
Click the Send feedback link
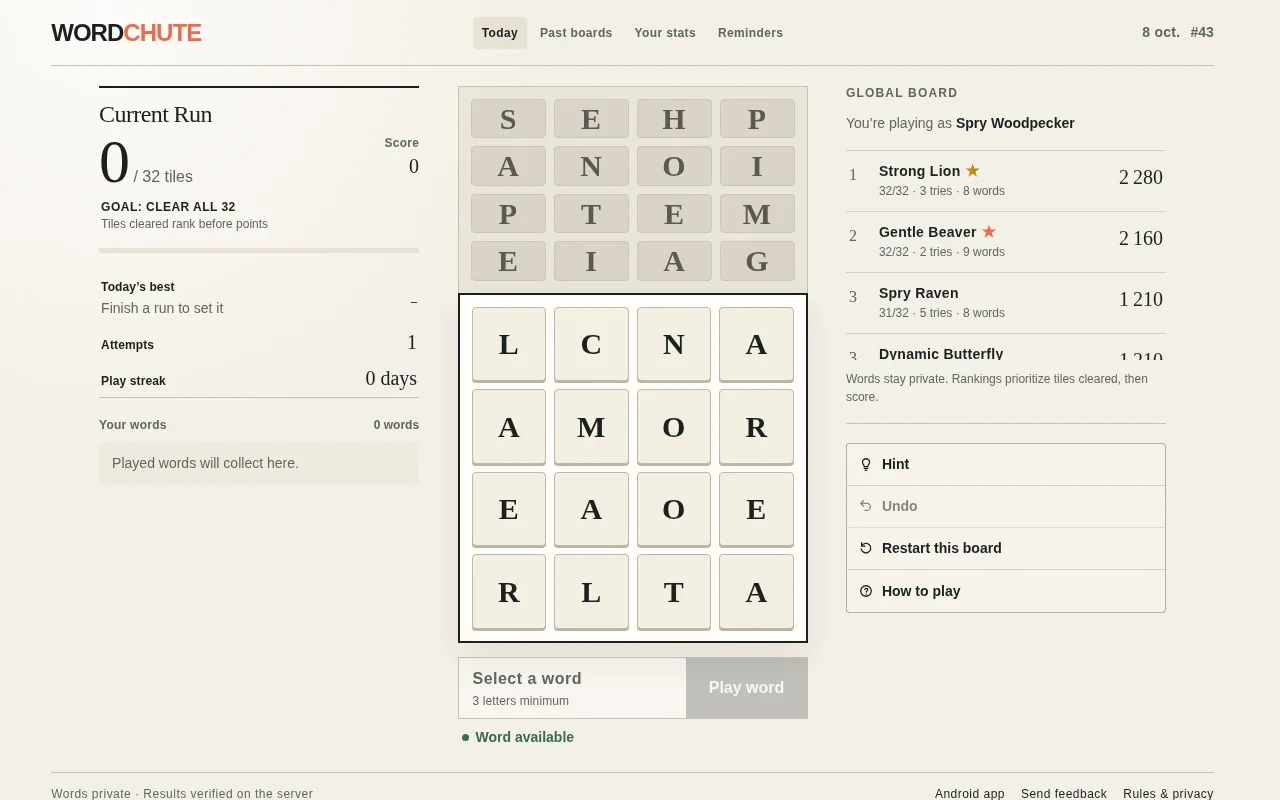coord(1064,794)
